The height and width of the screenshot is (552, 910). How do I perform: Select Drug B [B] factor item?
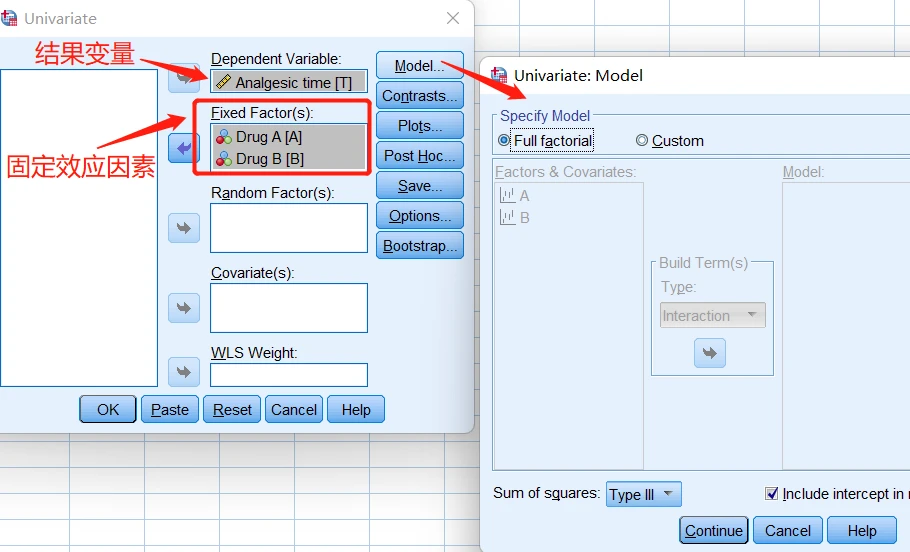click(x=269, y=159)
